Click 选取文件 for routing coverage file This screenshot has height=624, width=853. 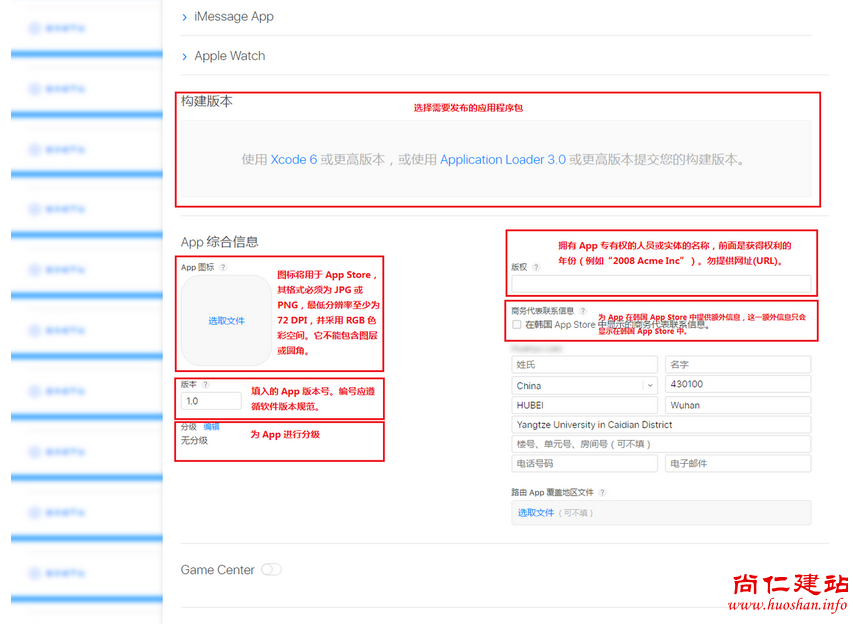(535, 512)
